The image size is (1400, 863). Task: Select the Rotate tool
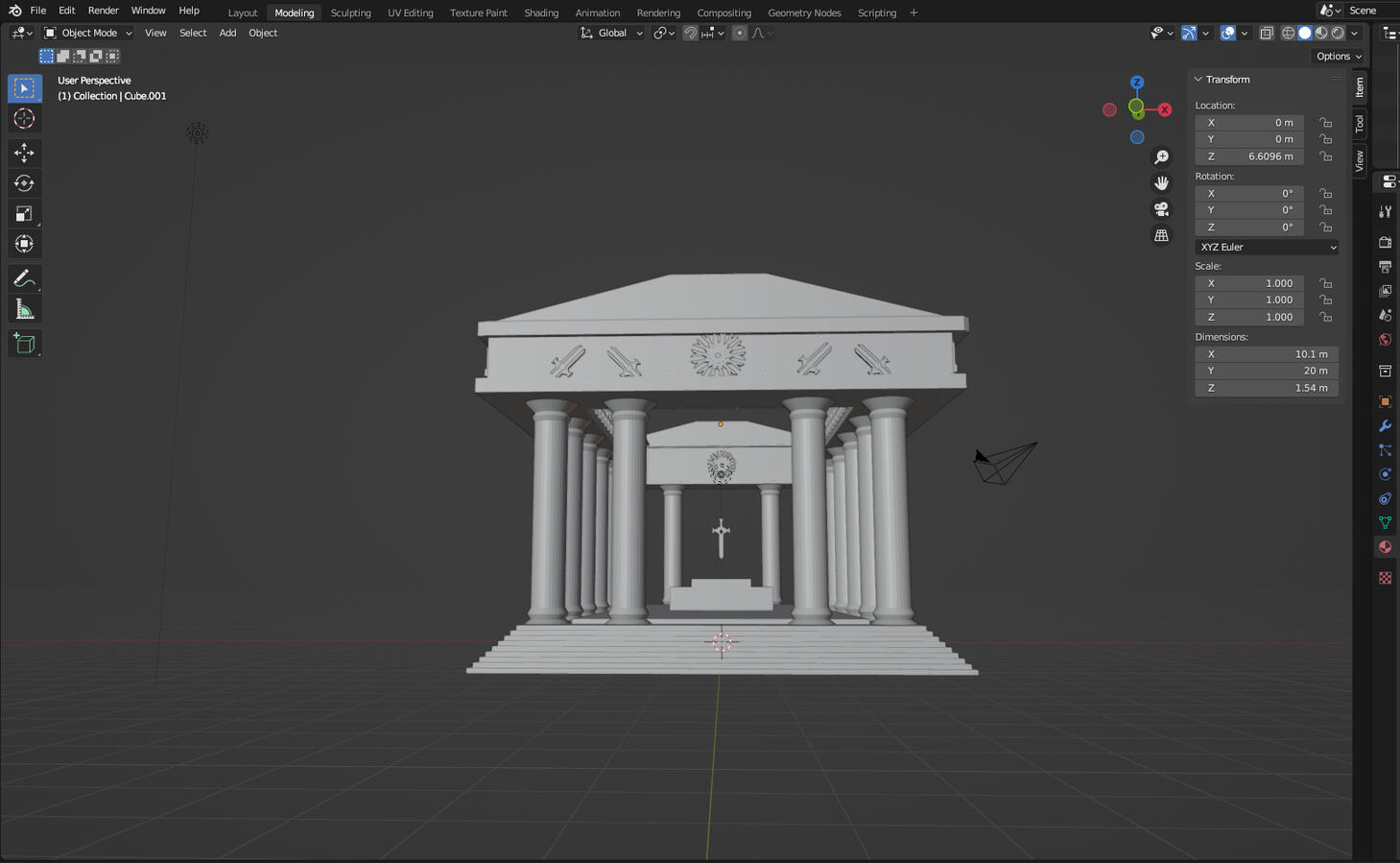[24, 183]
